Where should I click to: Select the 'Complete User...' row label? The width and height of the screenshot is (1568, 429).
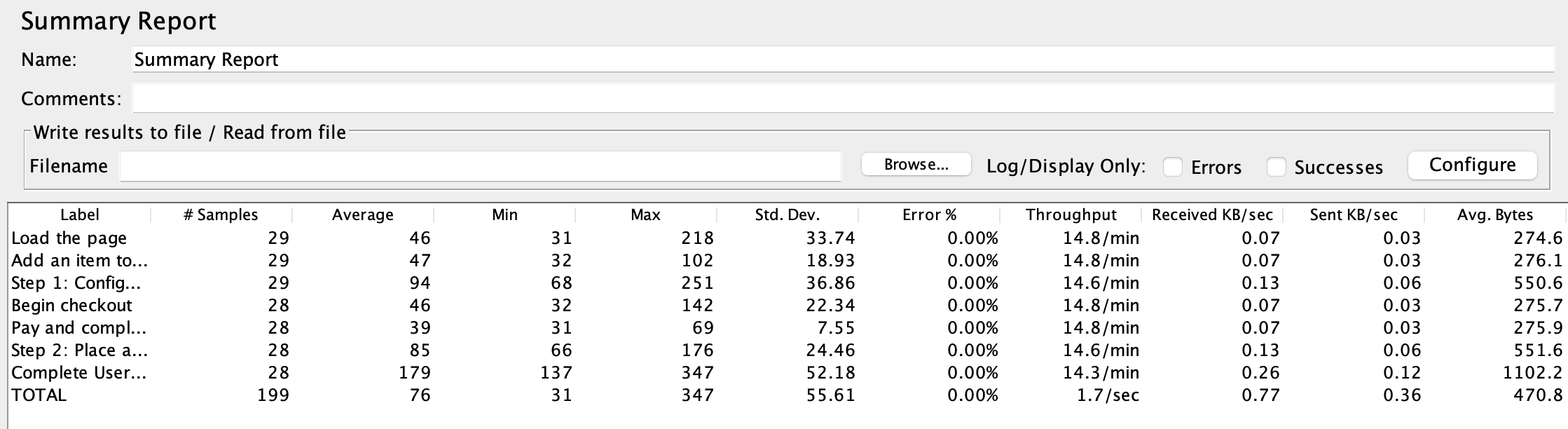coord(79,373)
